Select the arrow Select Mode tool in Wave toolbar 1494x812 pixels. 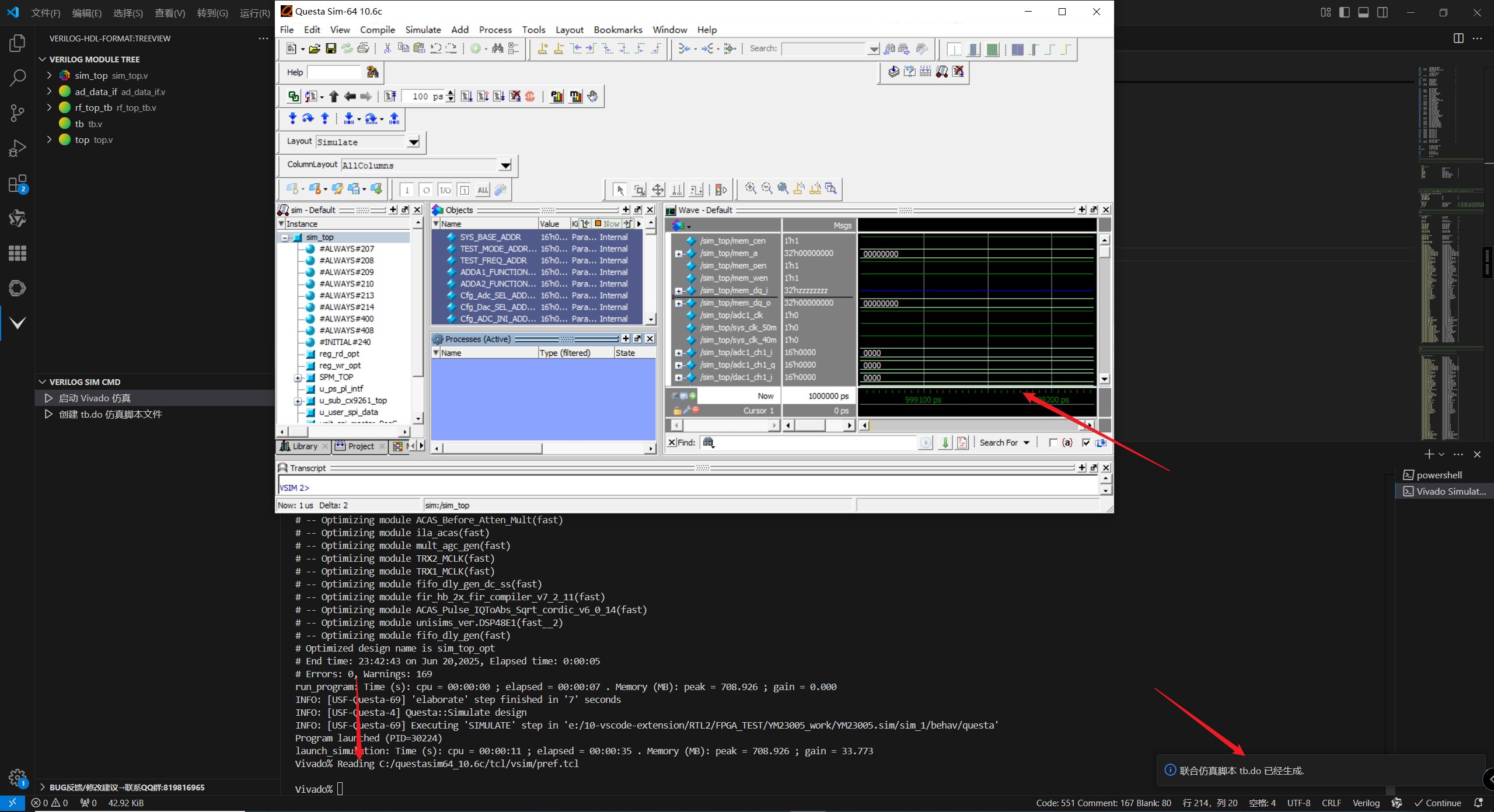pyautogui.click(x=620, y=189)
